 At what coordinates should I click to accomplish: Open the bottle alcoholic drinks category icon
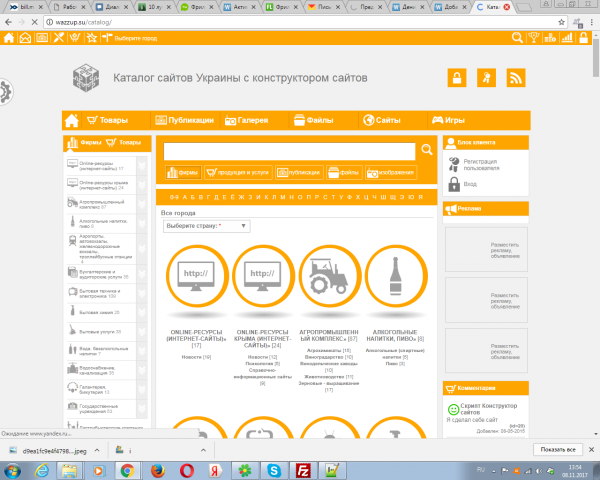click(396, 276)
